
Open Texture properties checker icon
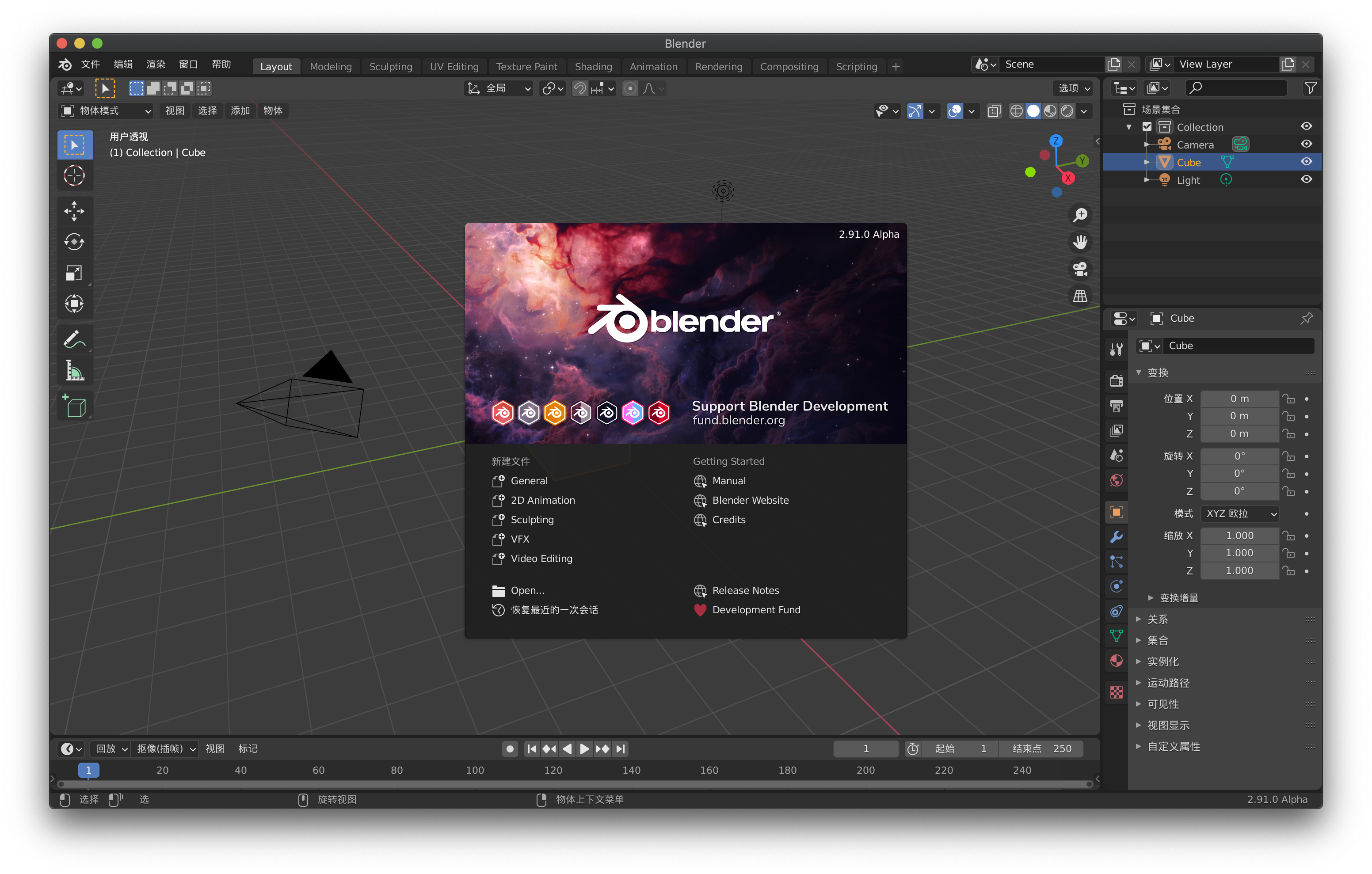(1117, 692)
